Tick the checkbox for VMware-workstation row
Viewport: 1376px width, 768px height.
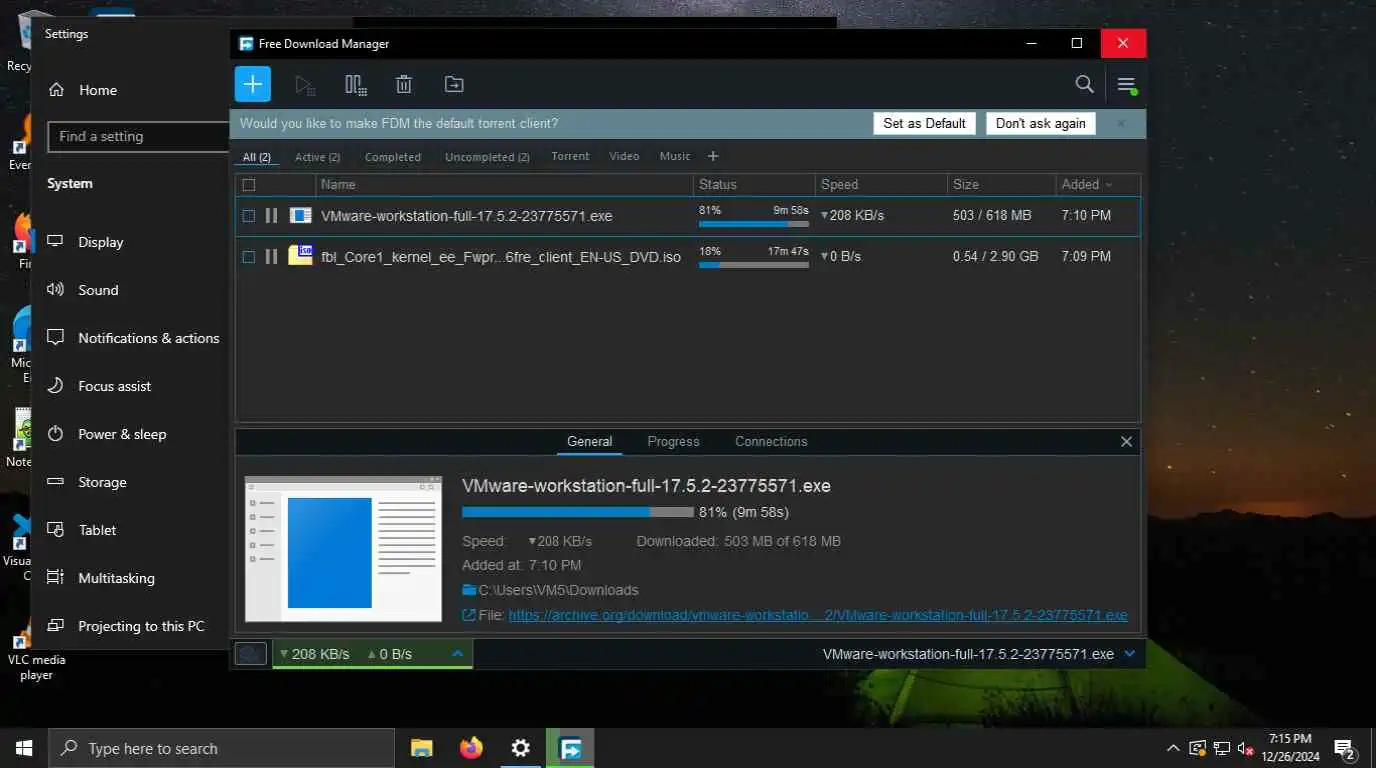tap(249, 216)
